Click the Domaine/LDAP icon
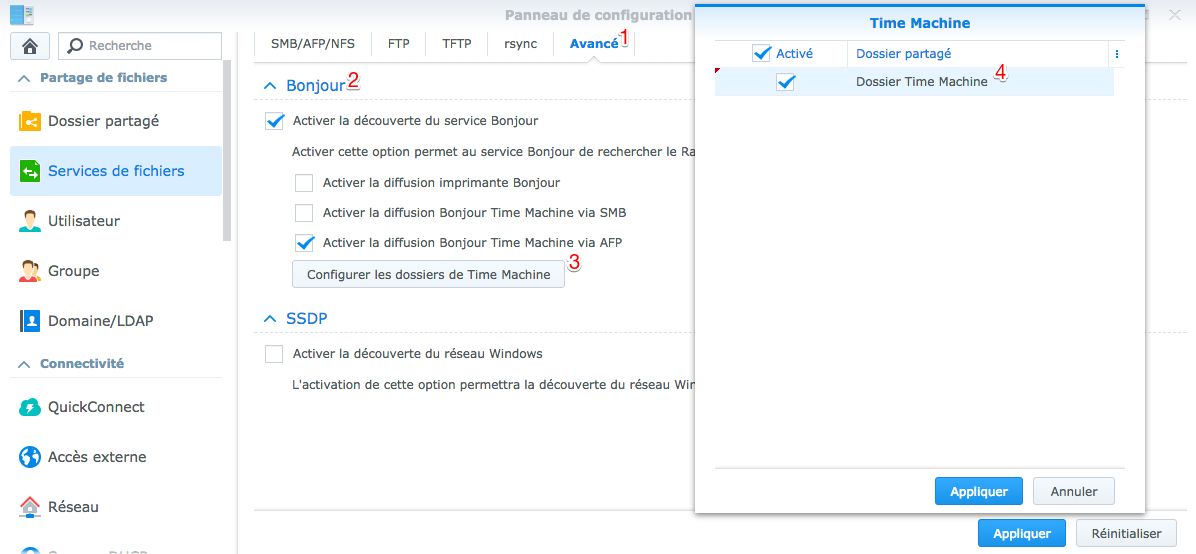This screenshot has height=554, width=1196. (30, 321)
